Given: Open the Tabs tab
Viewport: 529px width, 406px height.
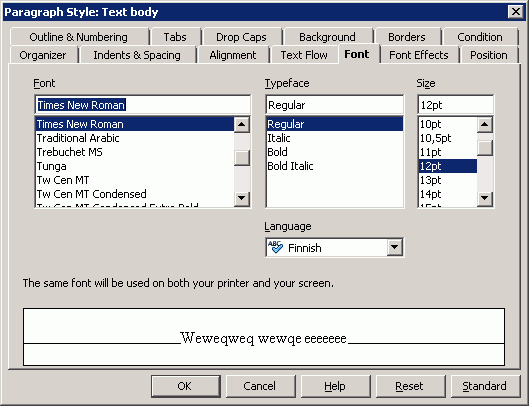Looking at the screenshot, I should [x=175, y=37].
